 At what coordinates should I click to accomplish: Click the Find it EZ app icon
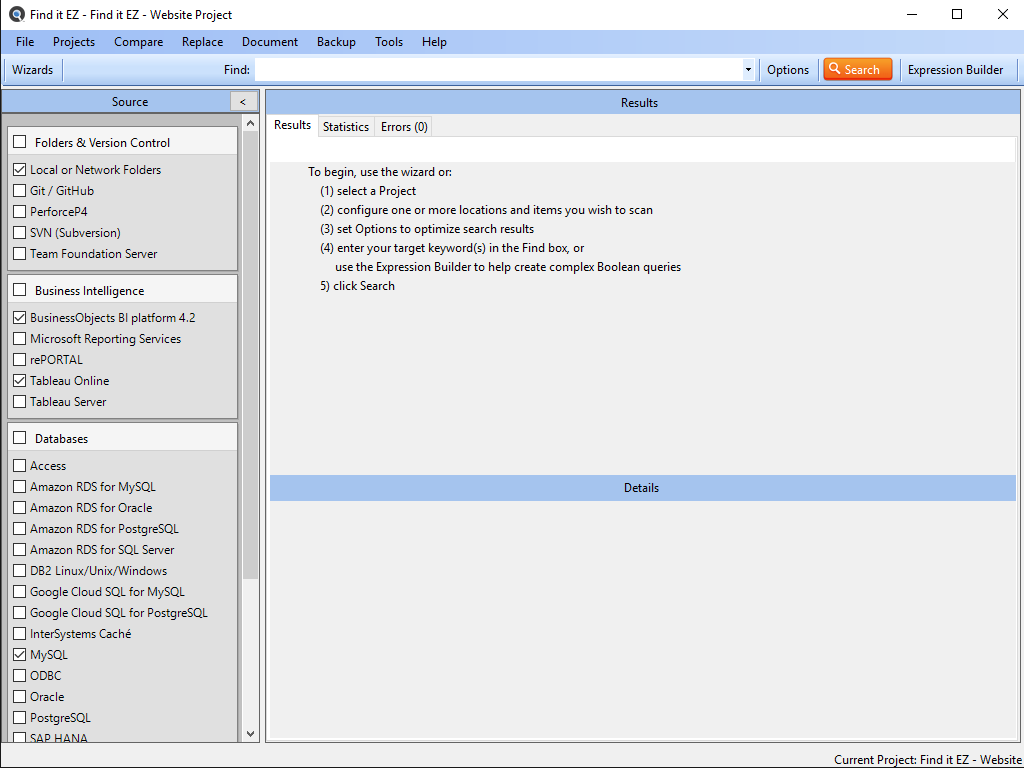16,15
